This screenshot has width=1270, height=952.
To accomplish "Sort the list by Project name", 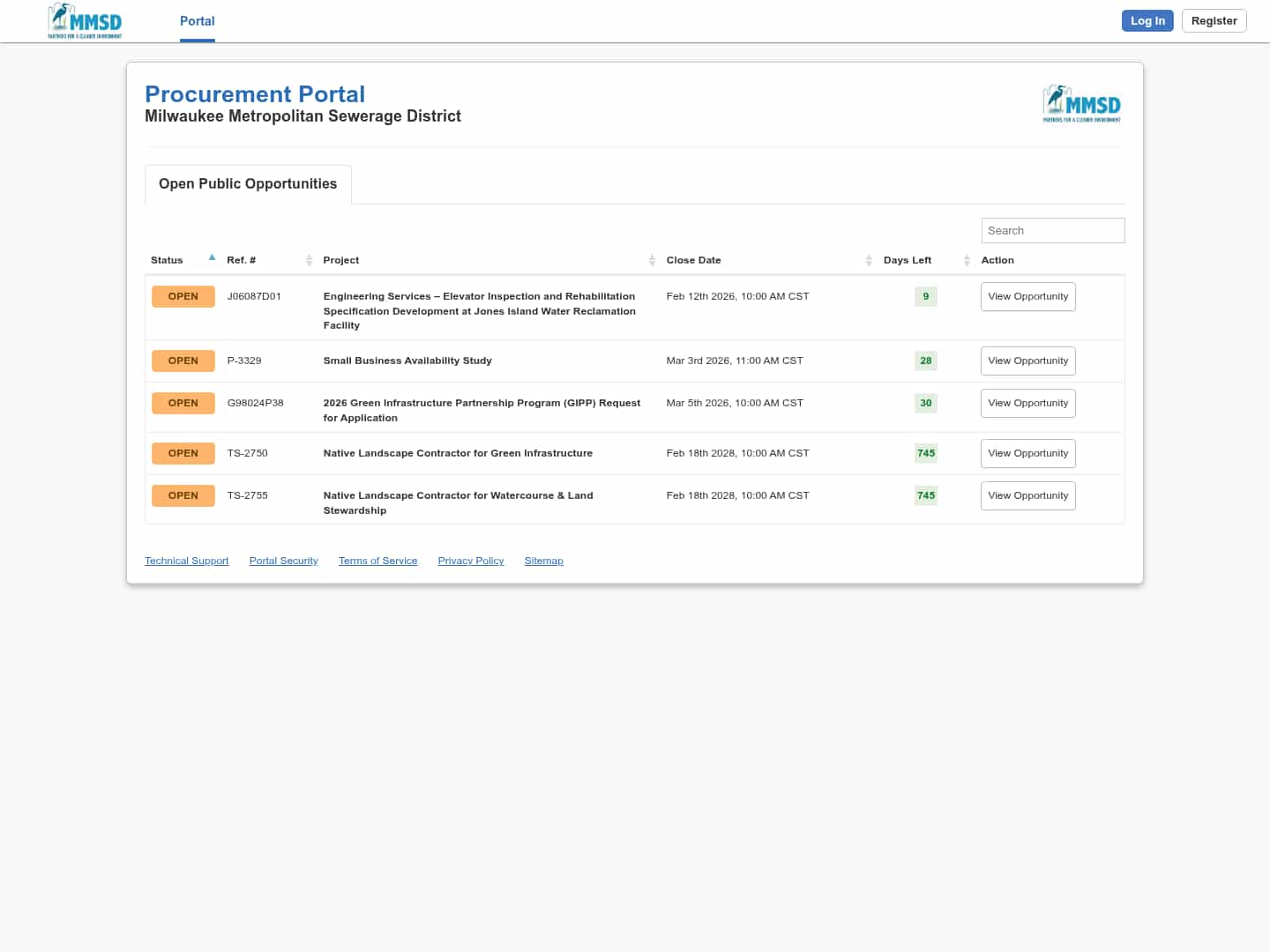I will [x=341, y=260].
